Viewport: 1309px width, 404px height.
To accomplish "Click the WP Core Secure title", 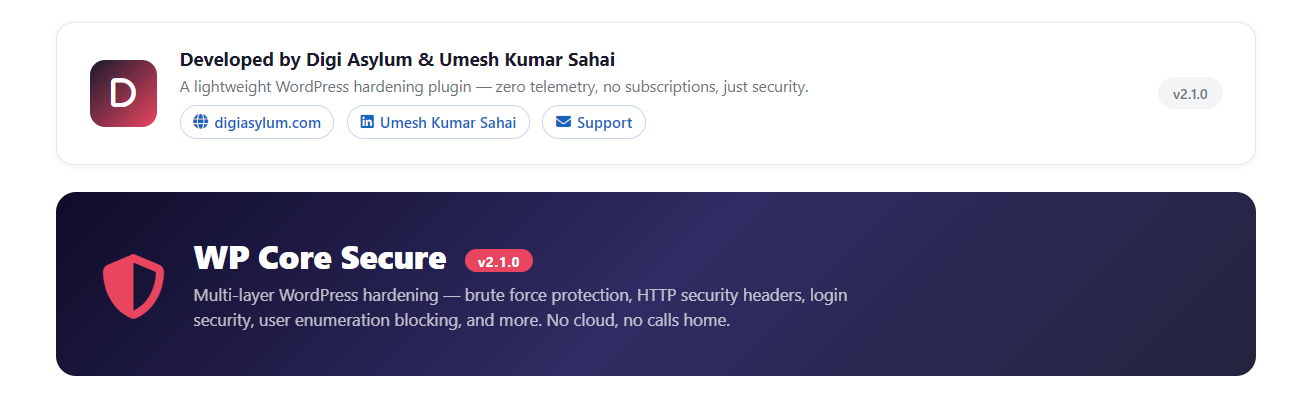I will pos(320,258).
